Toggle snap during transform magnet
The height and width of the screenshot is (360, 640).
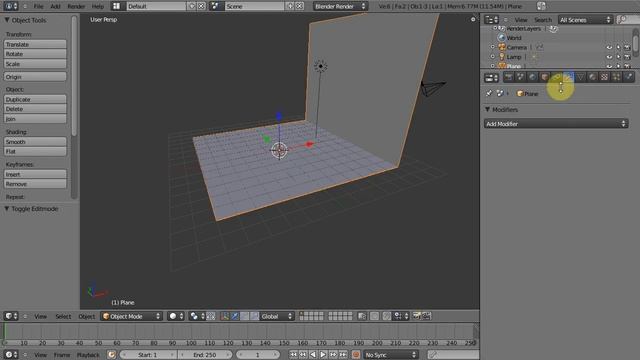[x=387, y=316]
